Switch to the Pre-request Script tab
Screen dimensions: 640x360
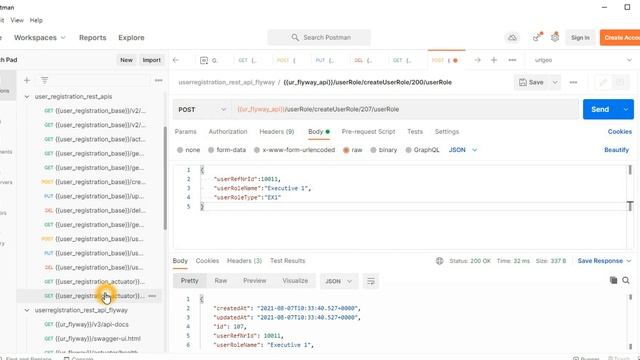click(368, 132)
